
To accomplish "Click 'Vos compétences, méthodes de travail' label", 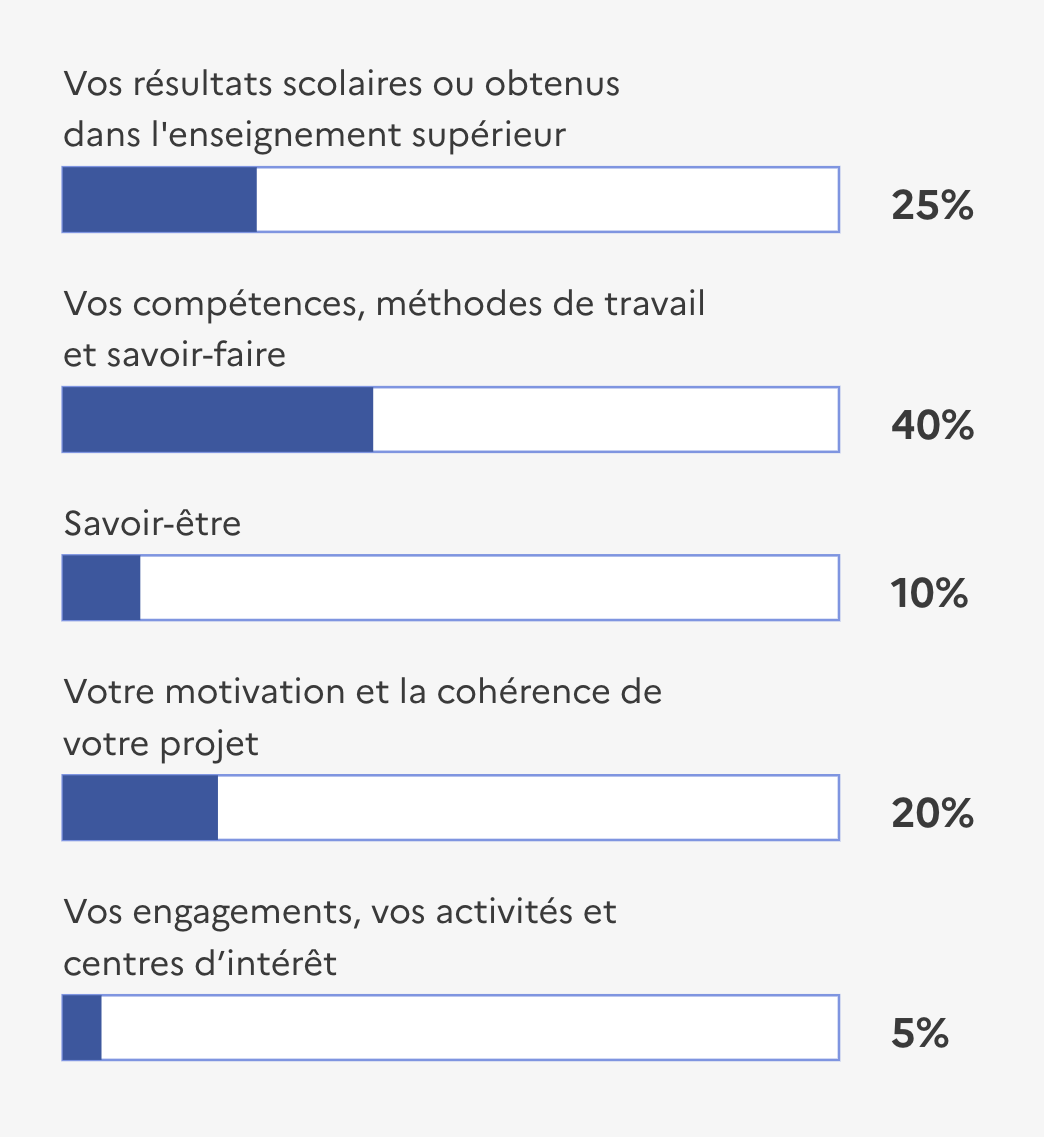I will coord(384,304).
